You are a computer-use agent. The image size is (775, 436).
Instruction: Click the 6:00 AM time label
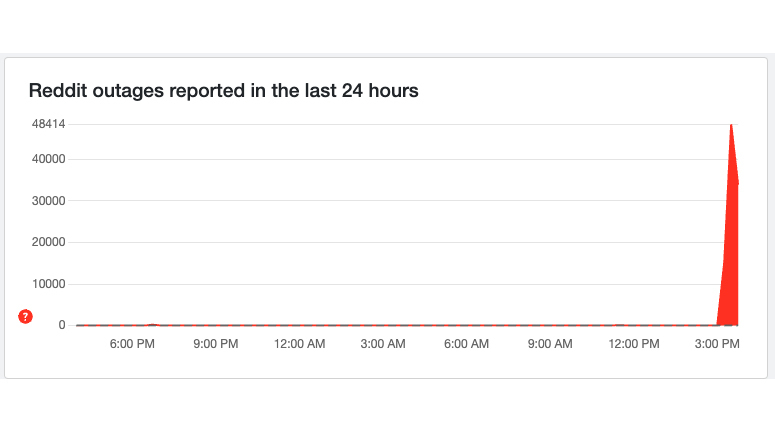pos(467,344)
